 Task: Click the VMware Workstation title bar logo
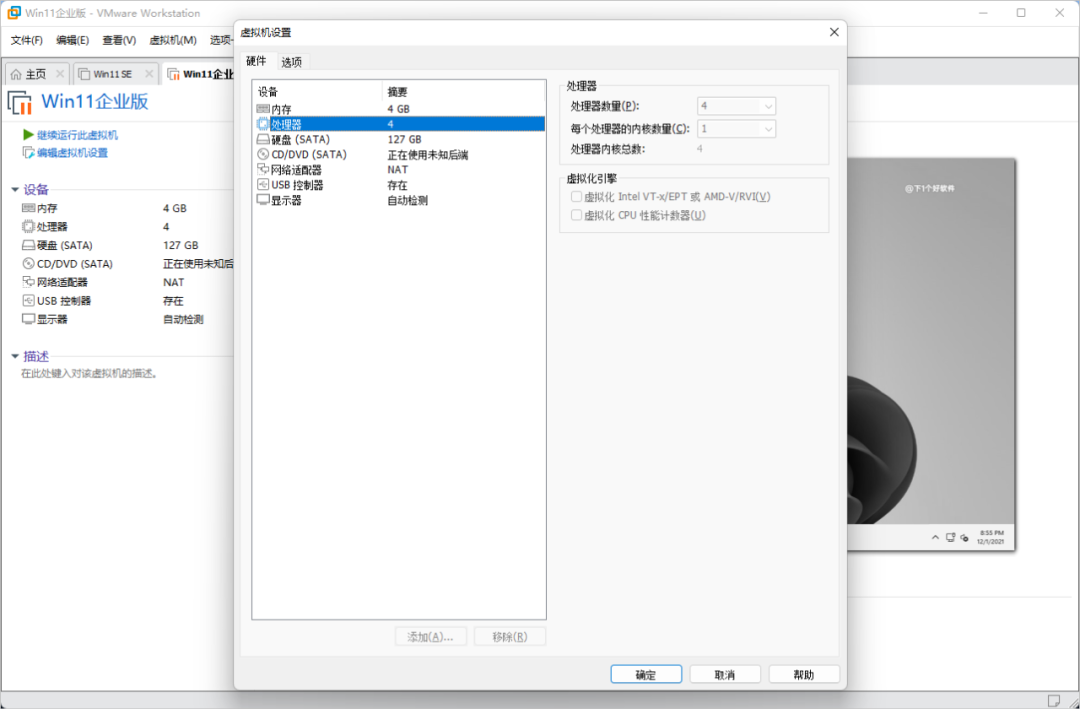point(14,13)
